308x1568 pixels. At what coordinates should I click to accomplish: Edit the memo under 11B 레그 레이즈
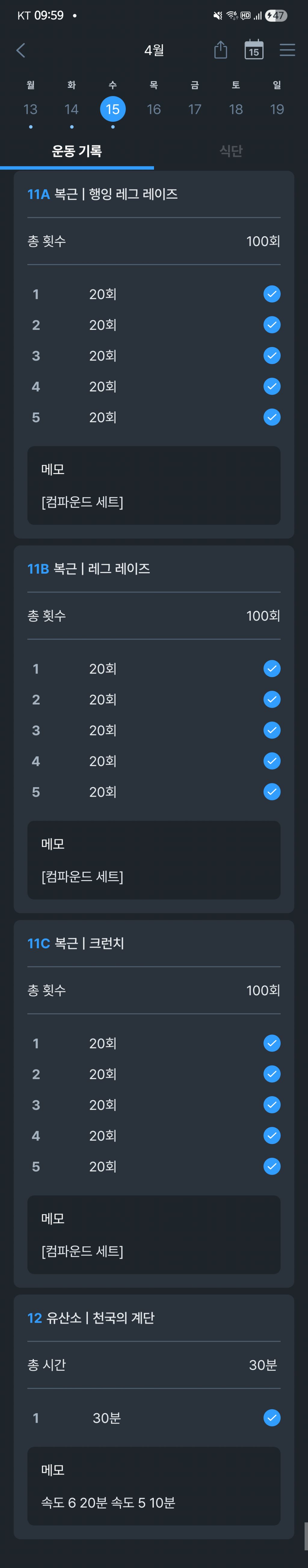tap(153, 860)
